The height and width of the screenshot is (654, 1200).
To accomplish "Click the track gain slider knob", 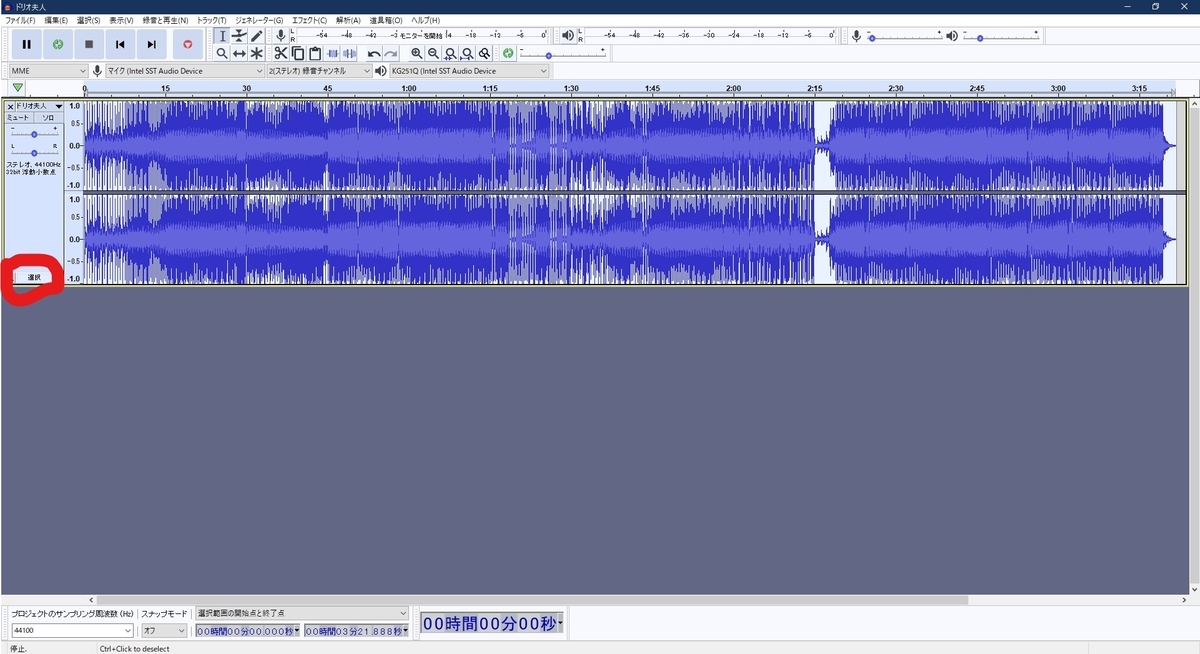I will 34,134.
